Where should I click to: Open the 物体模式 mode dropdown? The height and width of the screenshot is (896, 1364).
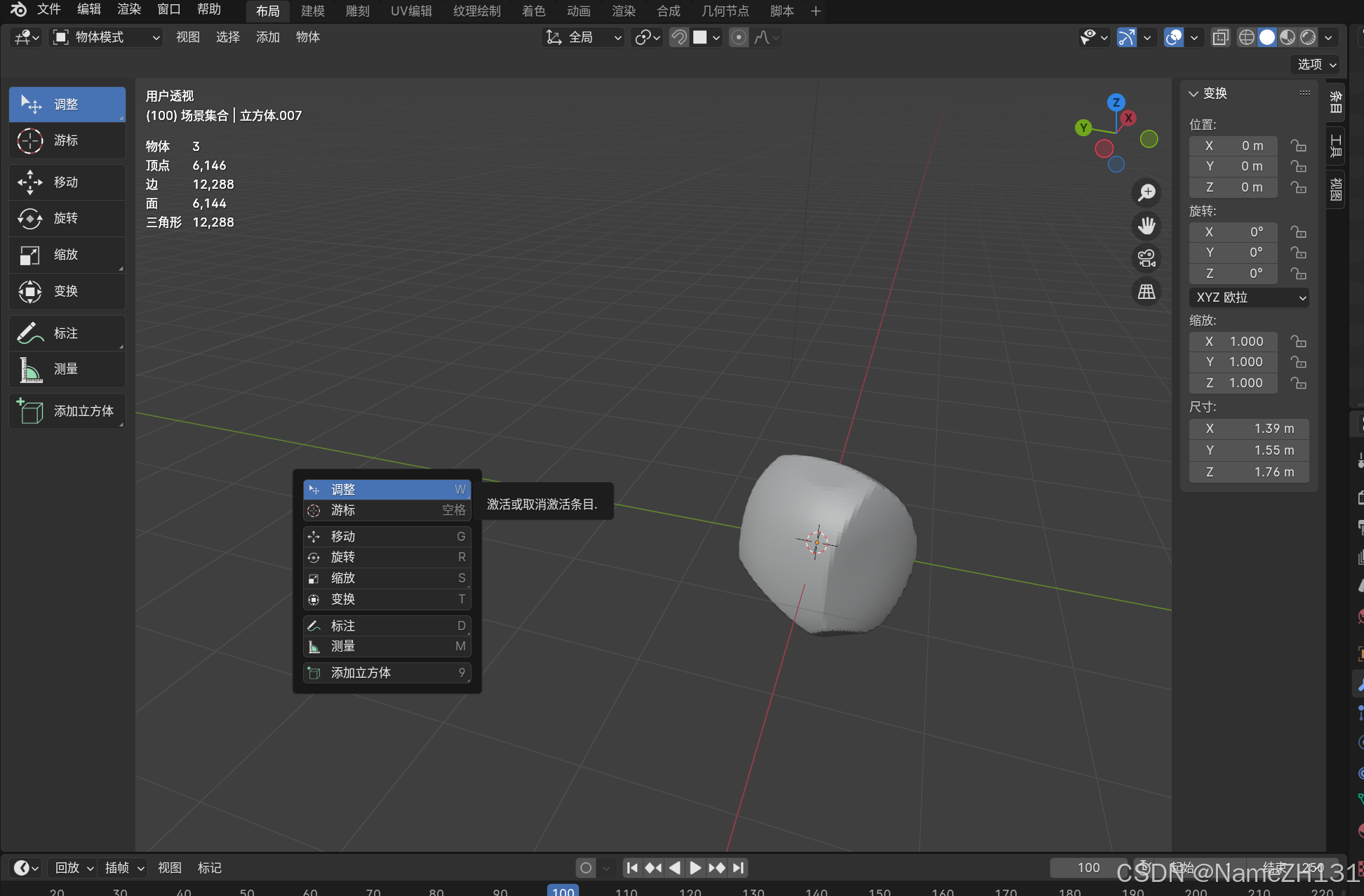tap(107, 37)
